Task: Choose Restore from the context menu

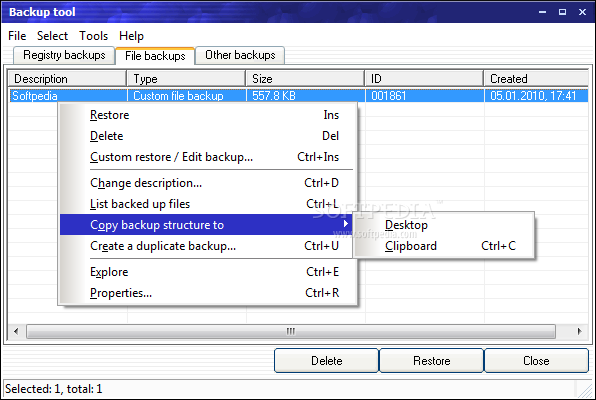Action: click(208, 115)
